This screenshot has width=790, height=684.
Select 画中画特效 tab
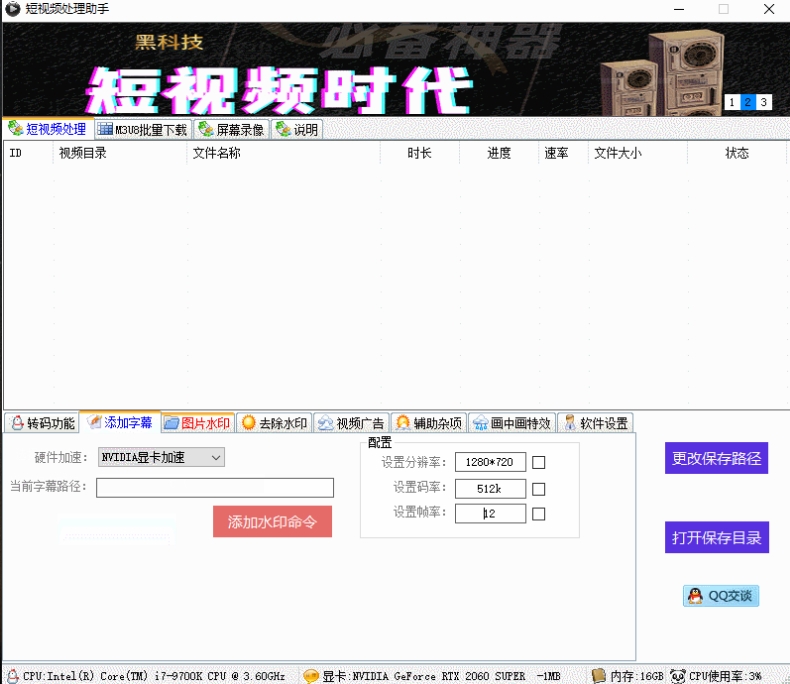point(512,423)
